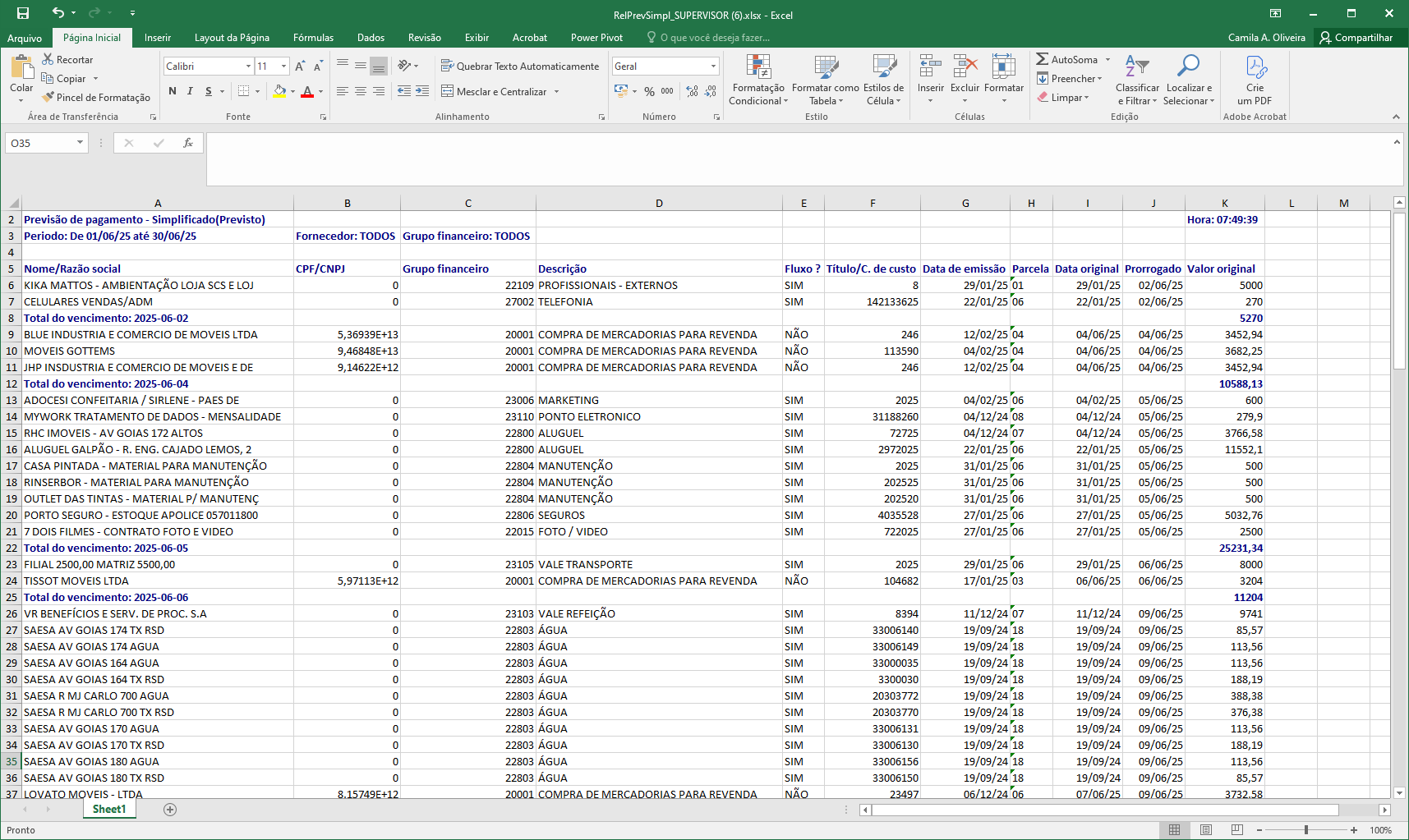Decrease indent icon
1409x840 pixels.
pyautogui.click(x=404, y=91)
